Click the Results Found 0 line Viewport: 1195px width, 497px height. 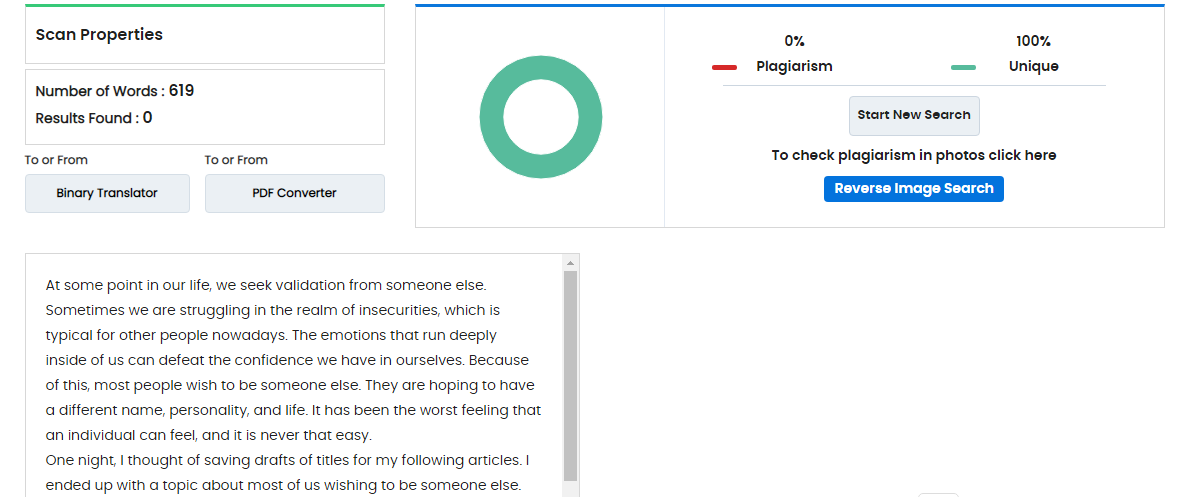click(94, 118)
